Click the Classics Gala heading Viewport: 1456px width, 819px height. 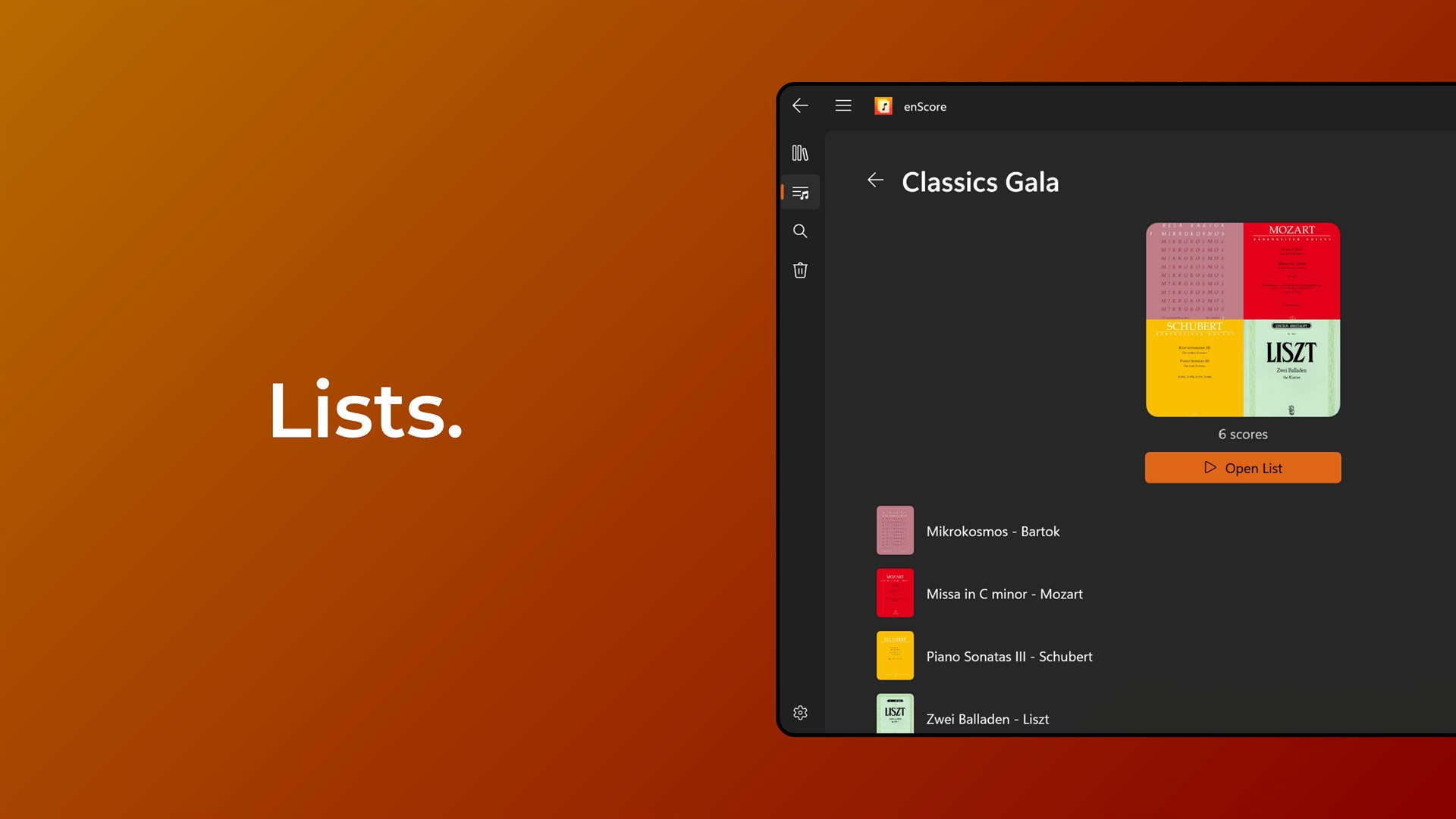[980, 182]
